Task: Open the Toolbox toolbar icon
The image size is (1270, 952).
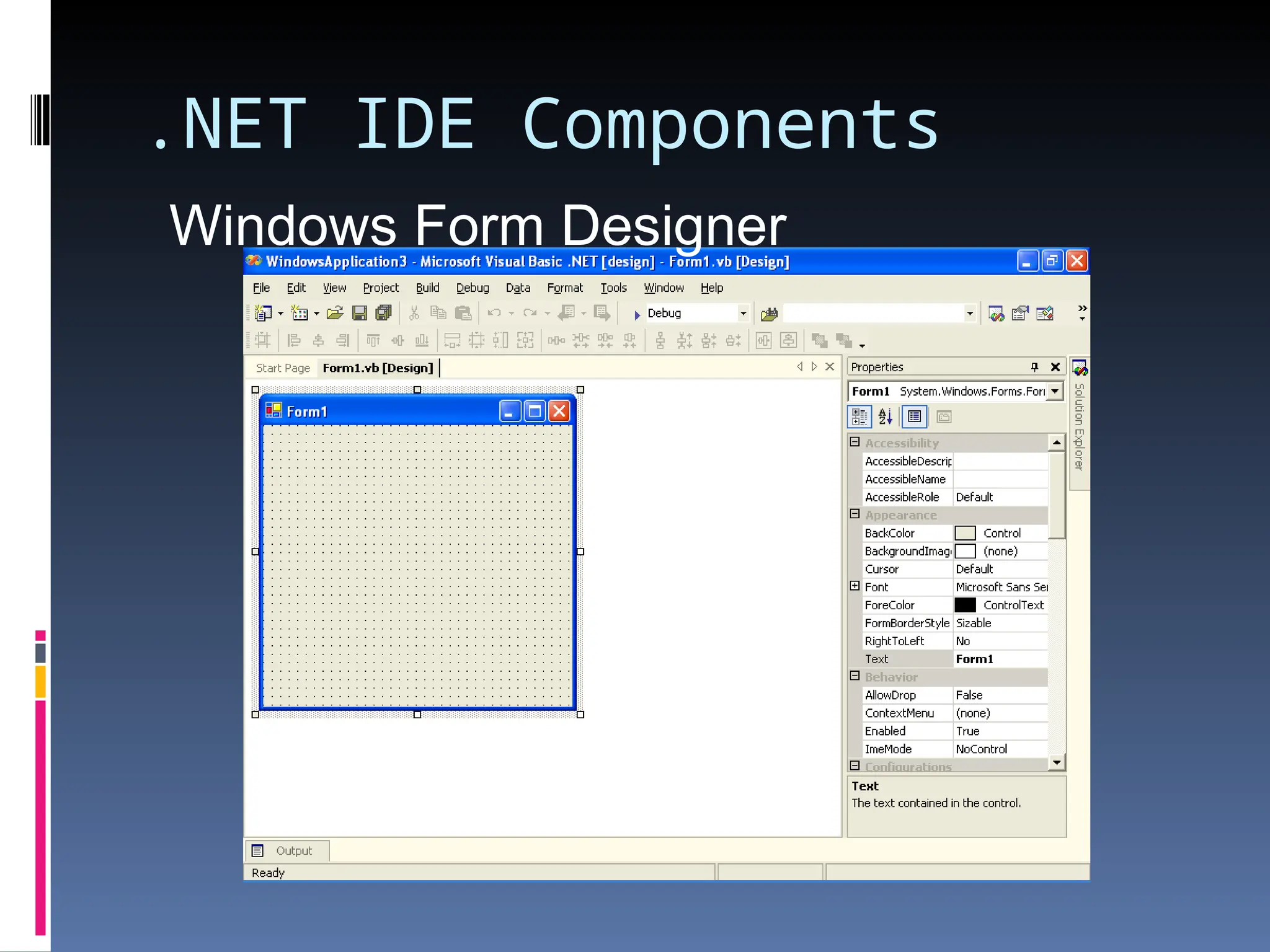Action: click(1045, 314)
